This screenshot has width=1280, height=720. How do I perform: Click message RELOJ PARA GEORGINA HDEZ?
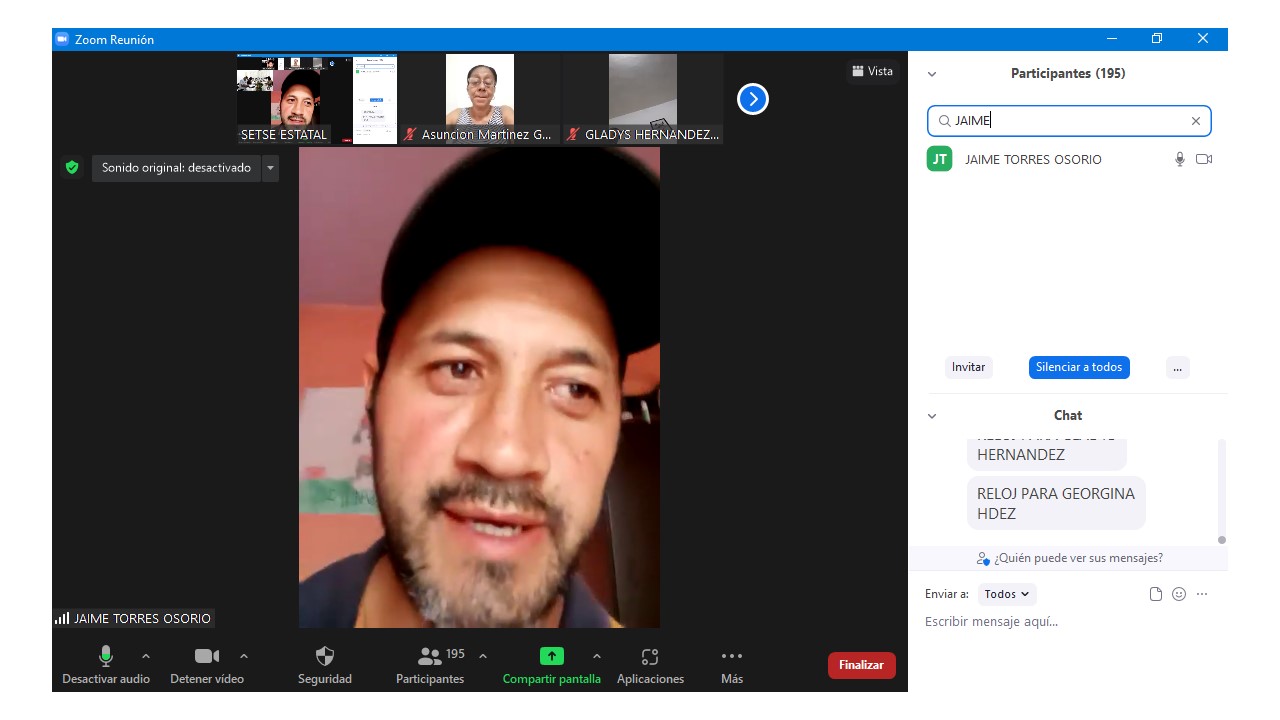pos(1056,503)
